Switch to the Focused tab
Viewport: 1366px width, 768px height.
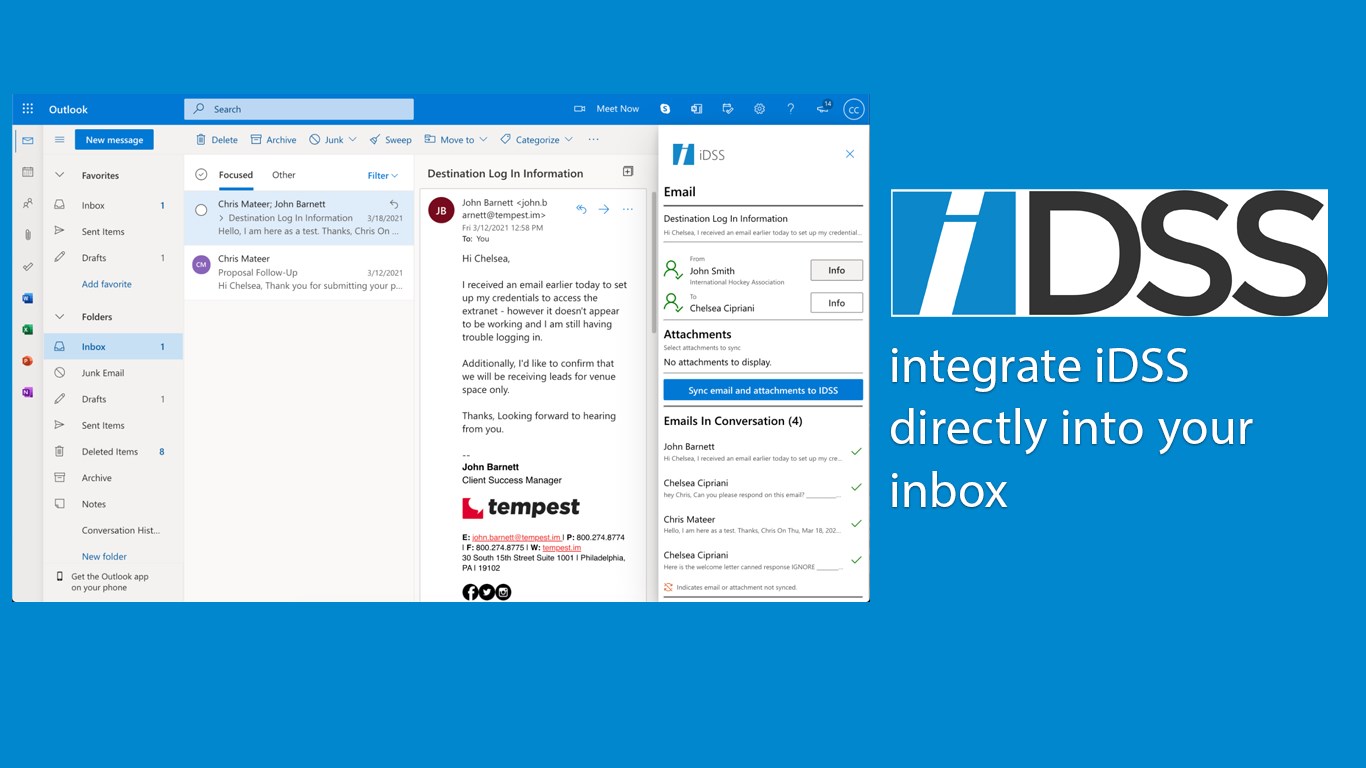coord(236,175)
